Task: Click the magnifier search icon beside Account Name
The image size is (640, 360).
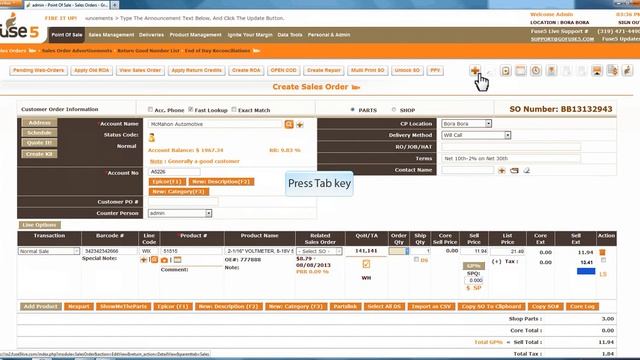Action: tap(289, 124)
